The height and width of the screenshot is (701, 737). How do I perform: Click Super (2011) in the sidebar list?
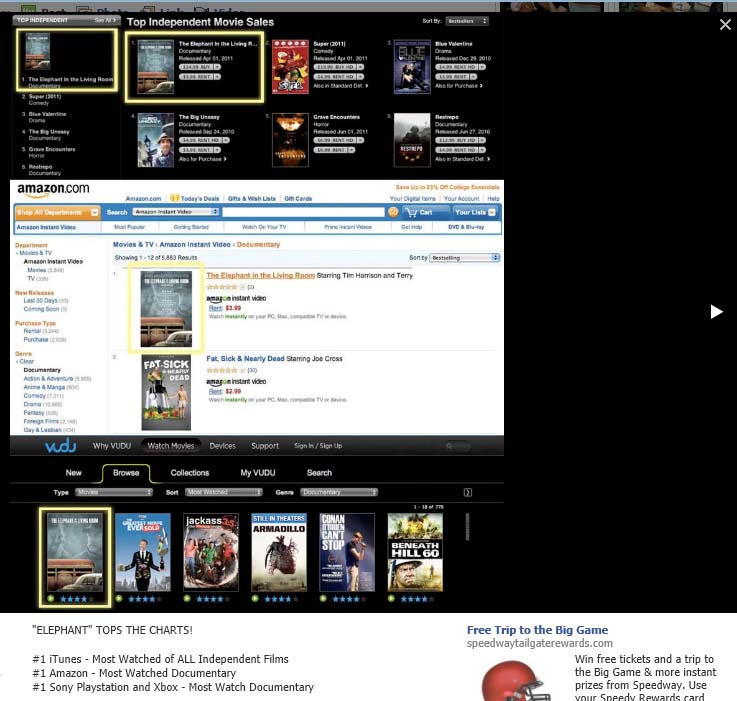[x=45, y=96]
